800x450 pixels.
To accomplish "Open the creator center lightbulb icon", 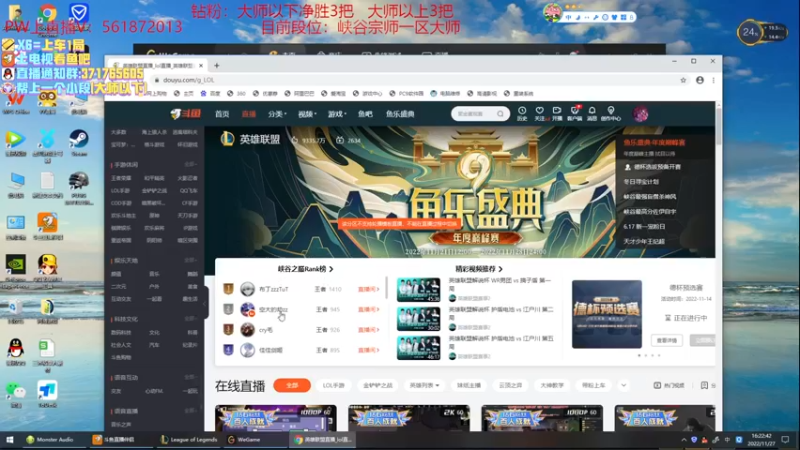I will (x=611, y=111).
